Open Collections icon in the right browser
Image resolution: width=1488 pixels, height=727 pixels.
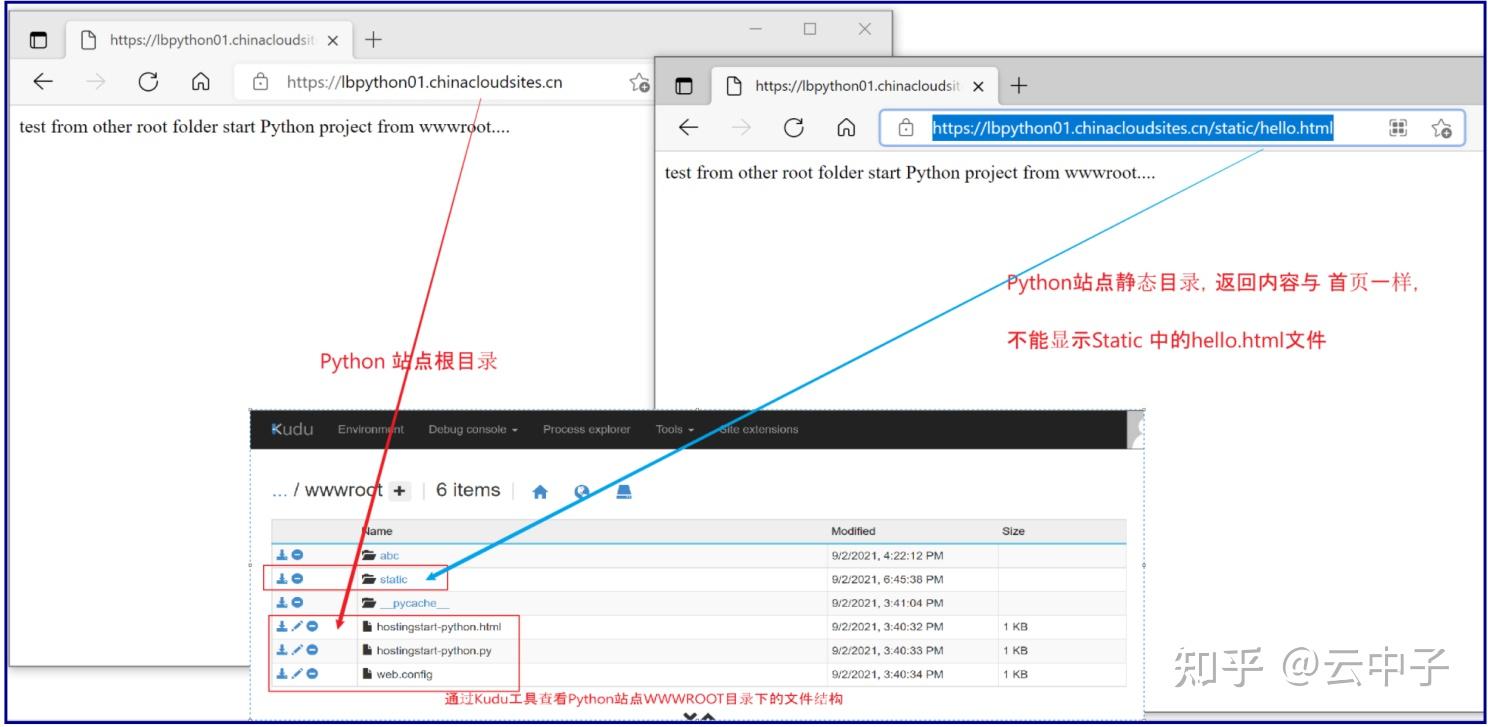click(1396, 128)
